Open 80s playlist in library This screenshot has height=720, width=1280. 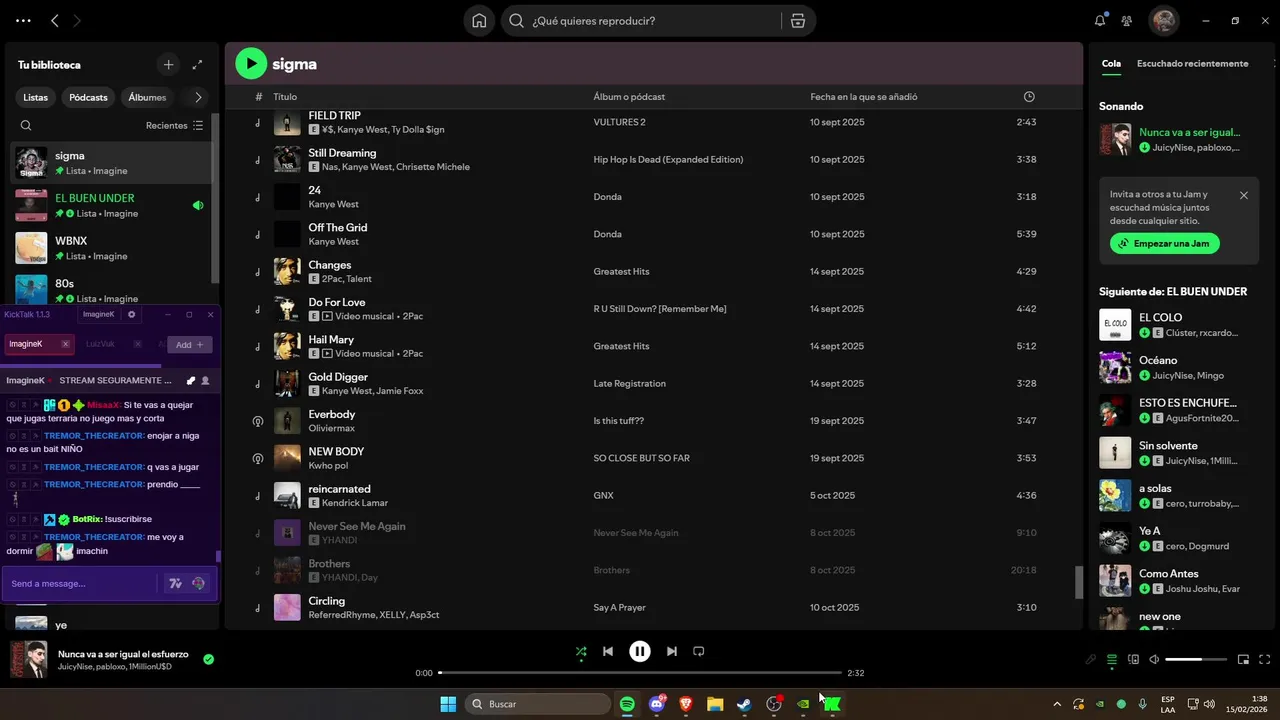pyautogui.click(x=110, y=290)
